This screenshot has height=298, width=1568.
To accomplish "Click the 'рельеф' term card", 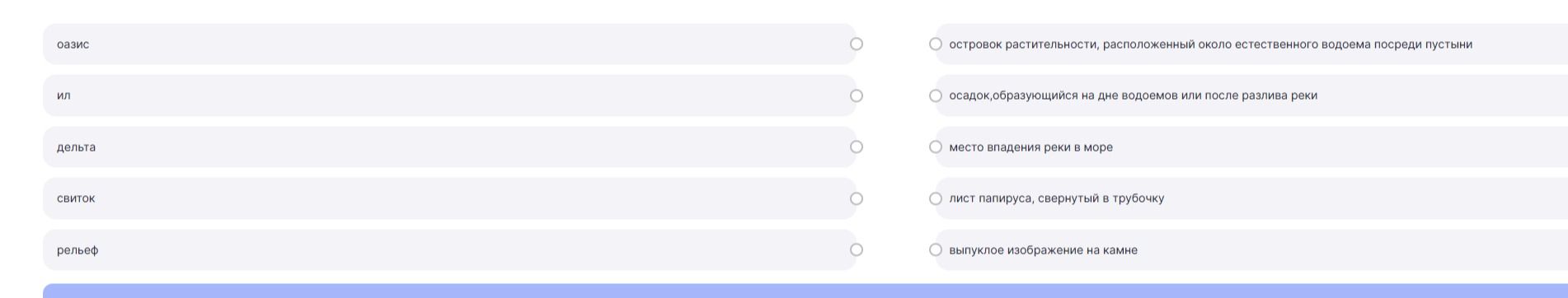I will 450,250.
